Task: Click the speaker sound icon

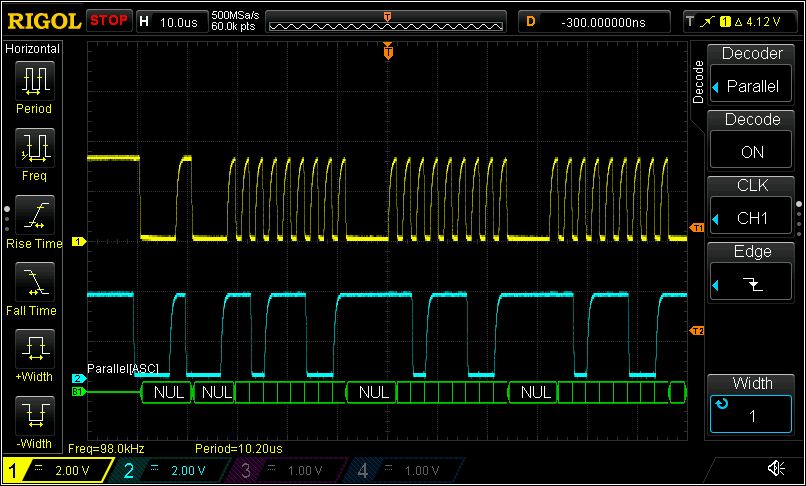Action: [x=775, y=468]
